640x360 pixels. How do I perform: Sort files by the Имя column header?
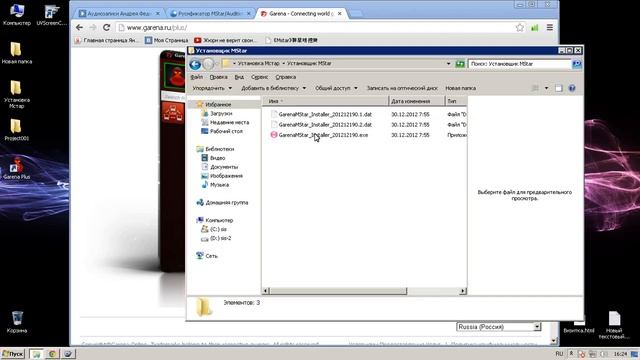coord(325,101)
